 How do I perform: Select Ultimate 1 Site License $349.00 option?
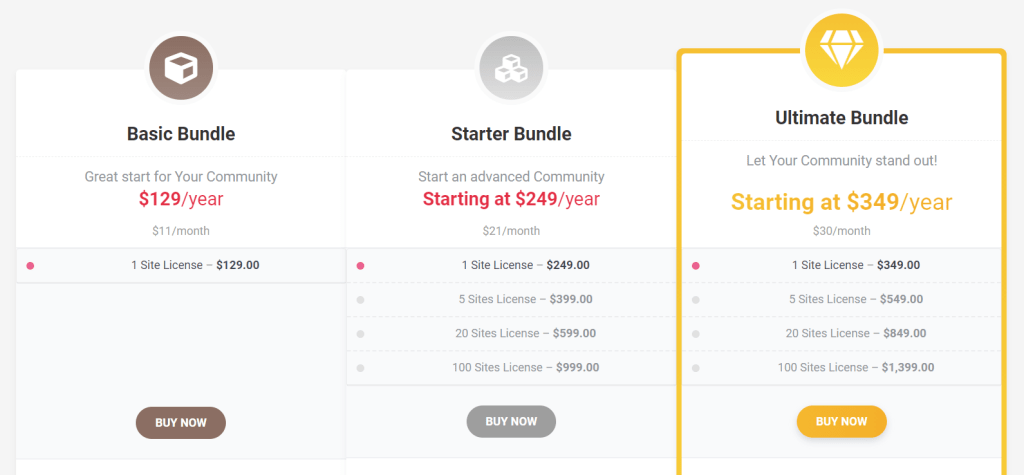842,265
